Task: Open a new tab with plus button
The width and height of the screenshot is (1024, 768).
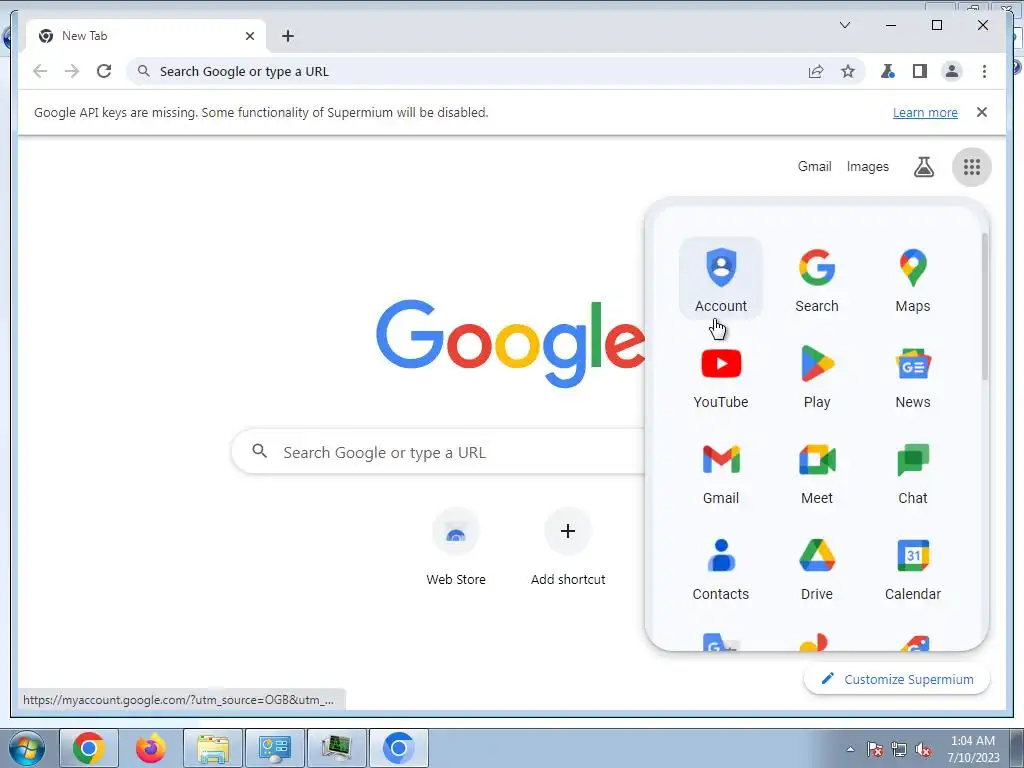Action: (288, 36)
